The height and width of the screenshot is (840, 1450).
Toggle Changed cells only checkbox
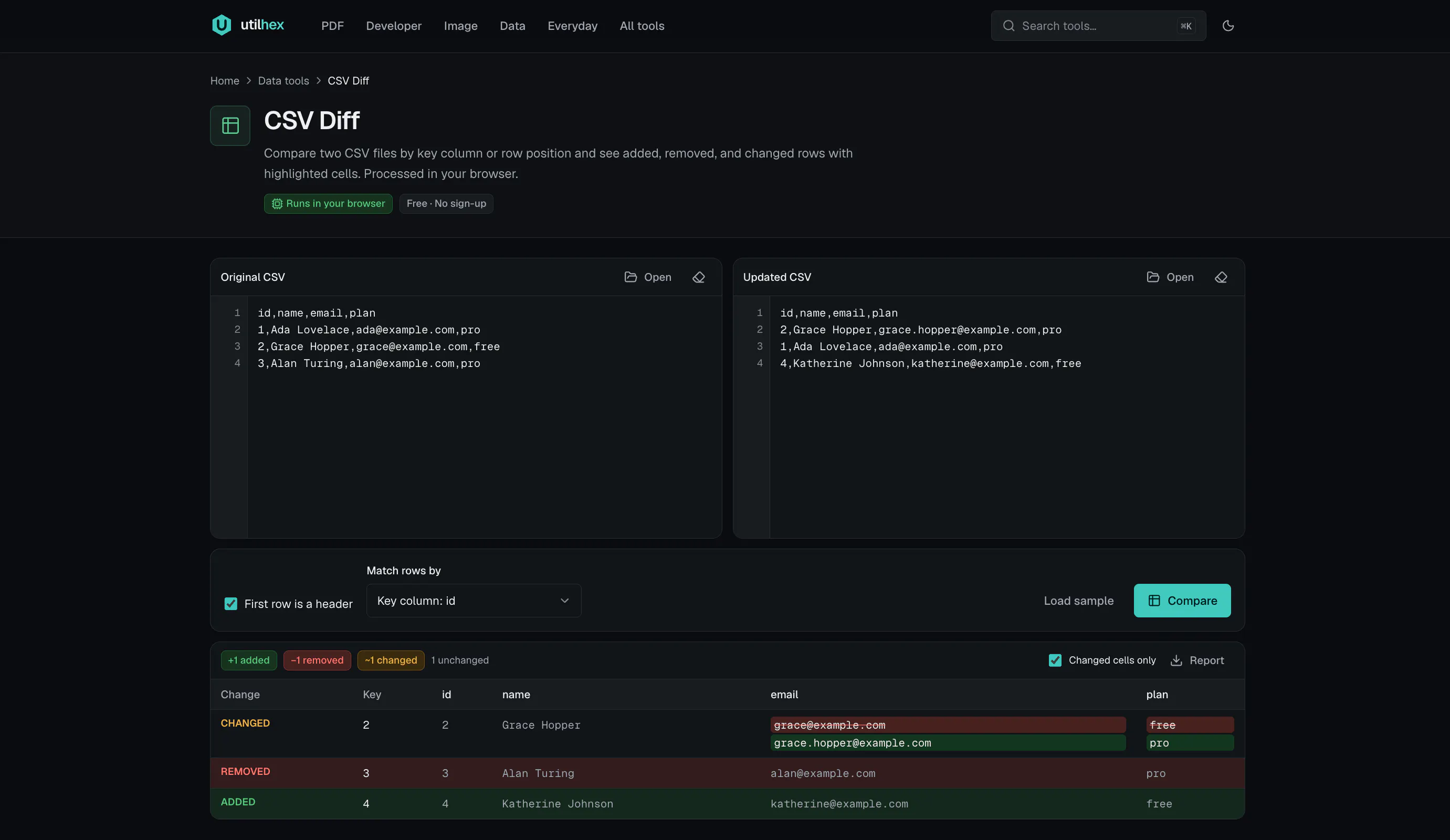coord(1055,660)
